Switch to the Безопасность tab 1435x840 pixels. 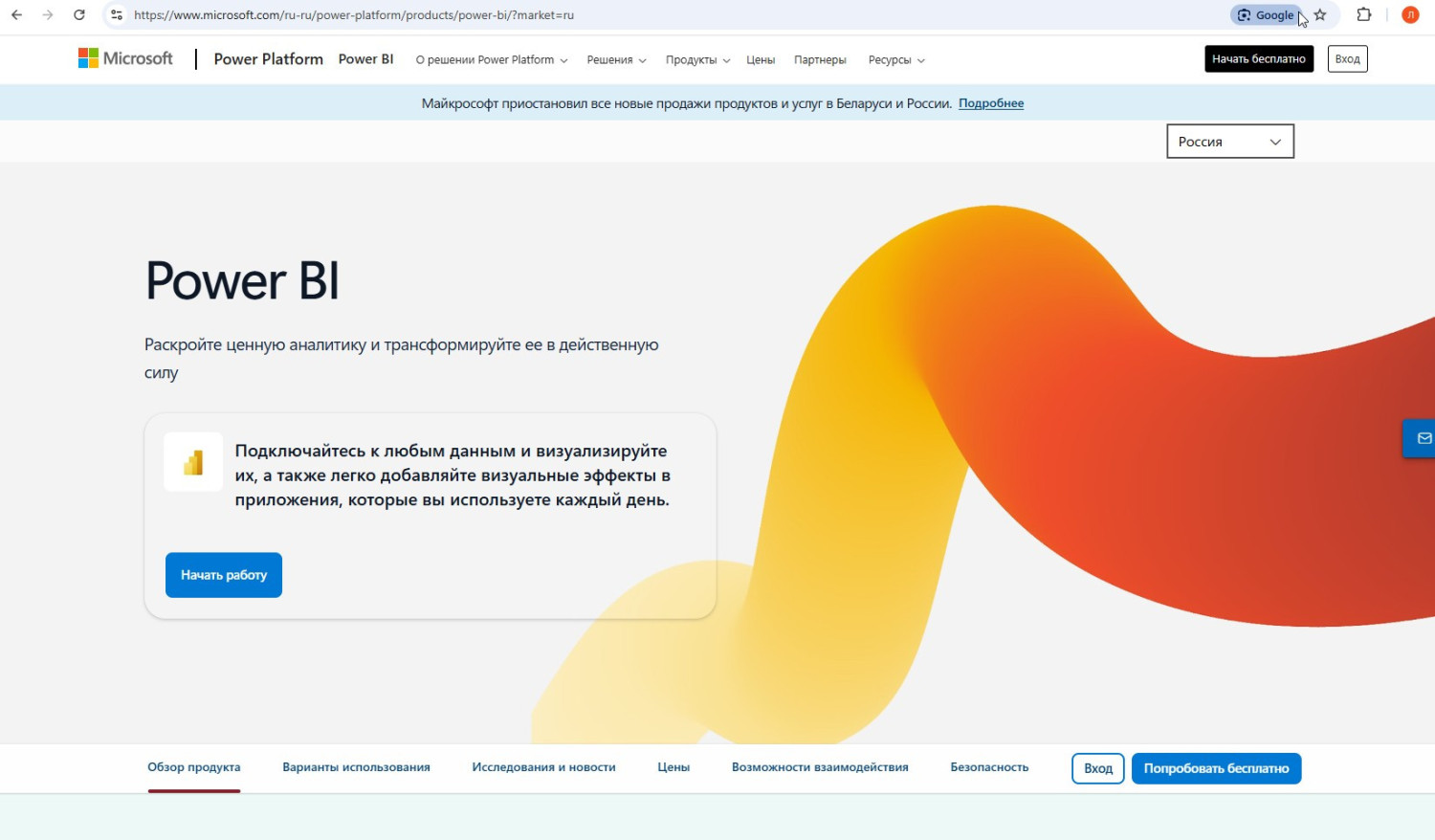click(989, 767)
